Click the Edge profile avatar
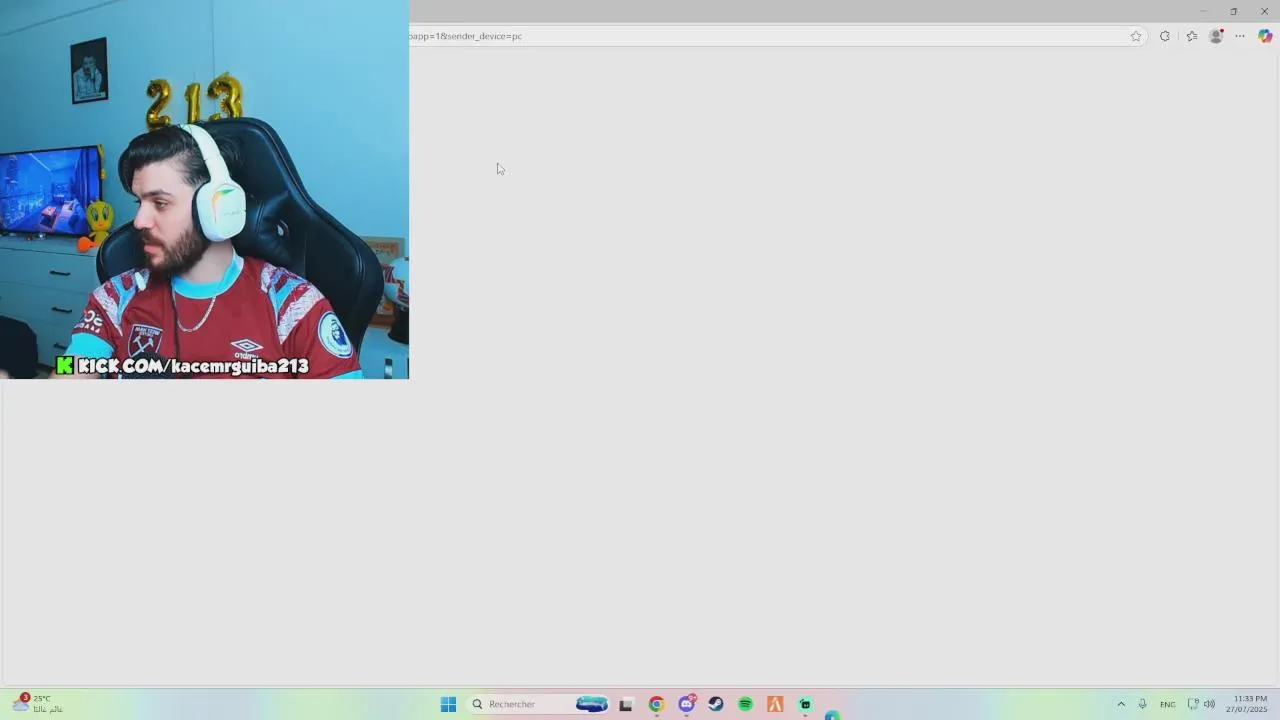 click(x=1216, y=36)
